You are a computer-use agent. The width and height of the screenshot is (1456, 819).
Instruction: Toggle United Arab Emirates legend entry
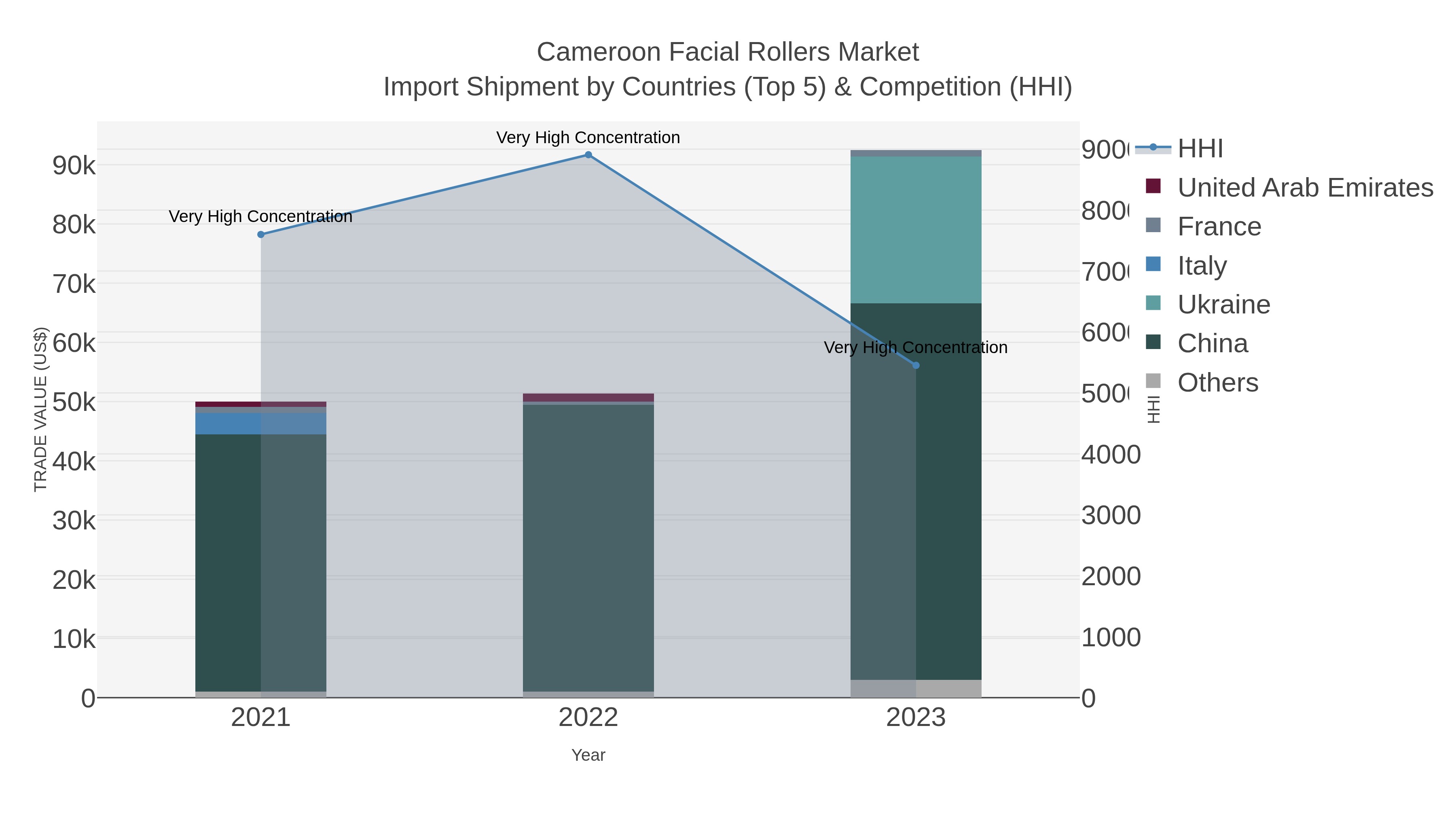(1289, 188)
